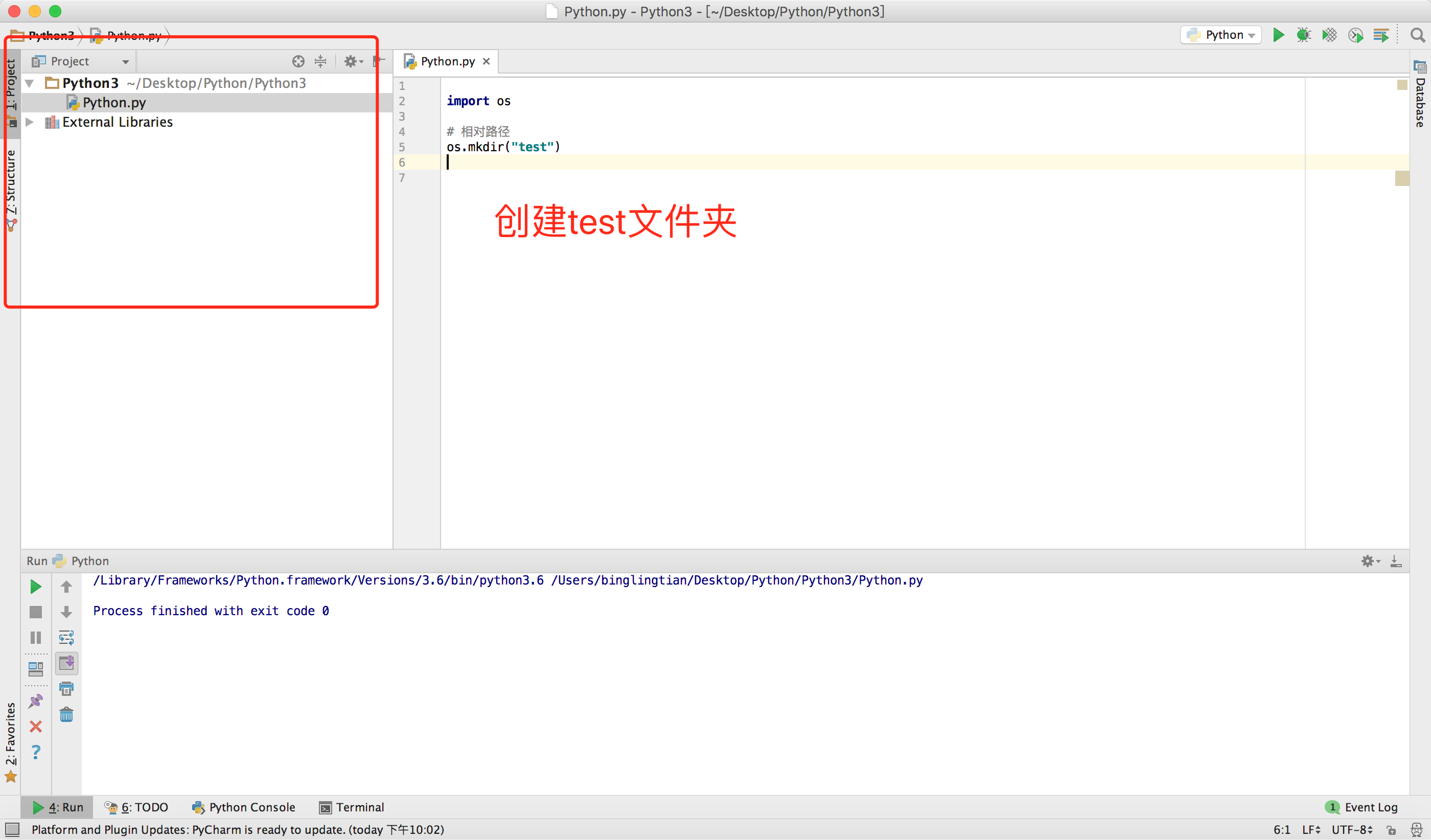The height and width of the screenshot is (840, 1431).
Task: Select Python.py in the project tree
Action: pos(113,103)
